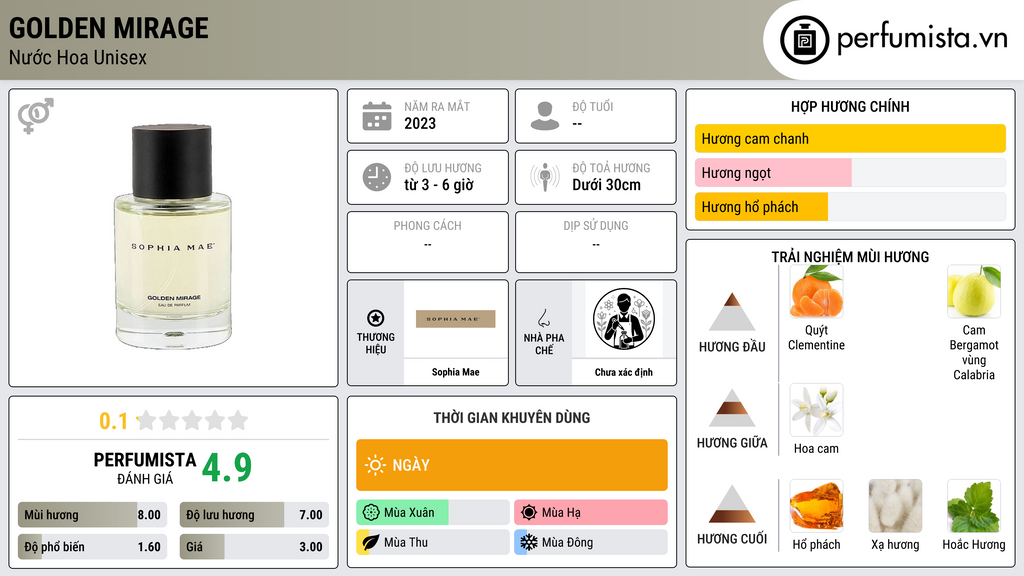
Task: Click the Độ lưu hương 7.00 rating bar
Action: 255,515
